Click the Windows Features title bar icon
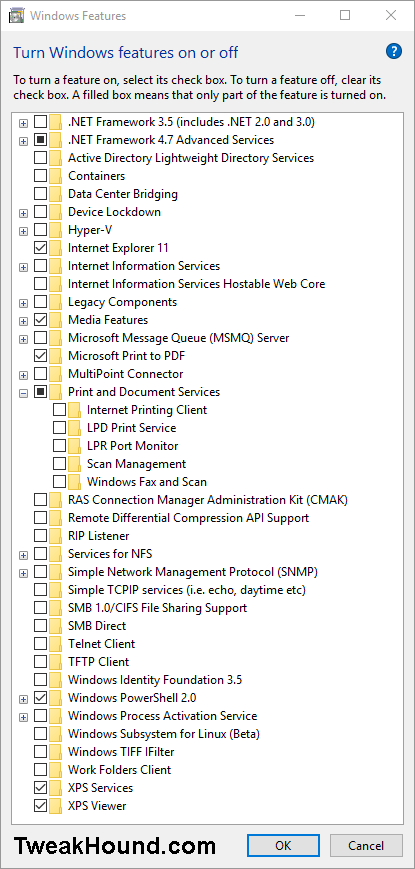The width and height of the screenshot is (415, 869). (16, 15)
